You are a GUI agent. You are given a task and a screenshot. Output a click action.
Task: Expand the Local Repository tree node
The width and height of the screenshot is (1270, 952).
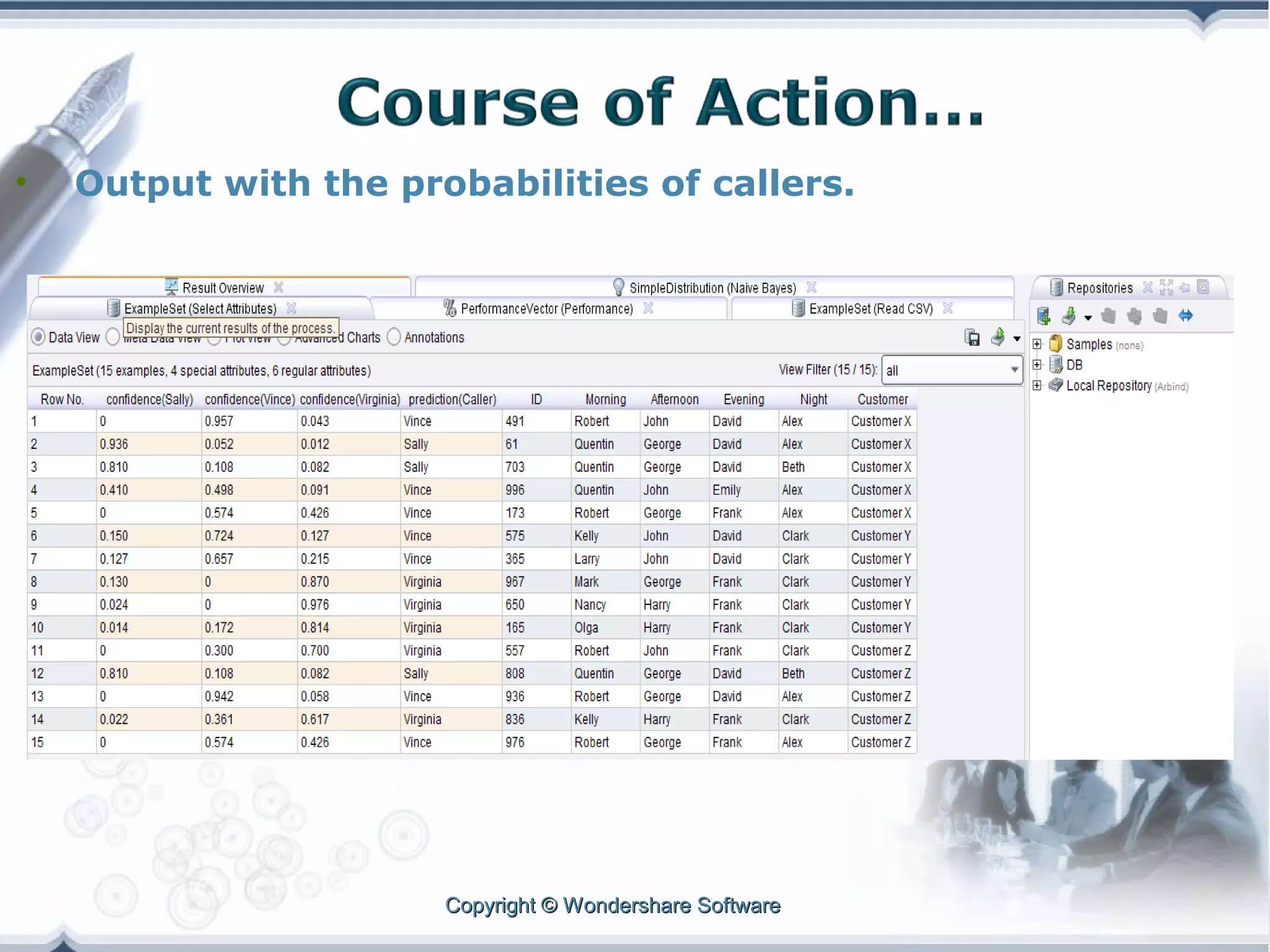1037,385
